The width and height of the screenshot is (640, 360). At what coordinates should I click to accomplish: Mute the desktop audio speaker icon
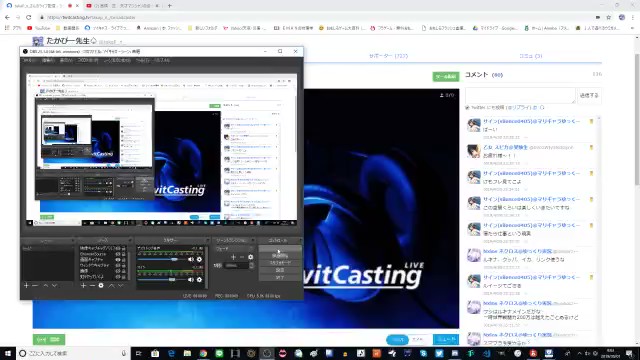click(x=191, y=259)
